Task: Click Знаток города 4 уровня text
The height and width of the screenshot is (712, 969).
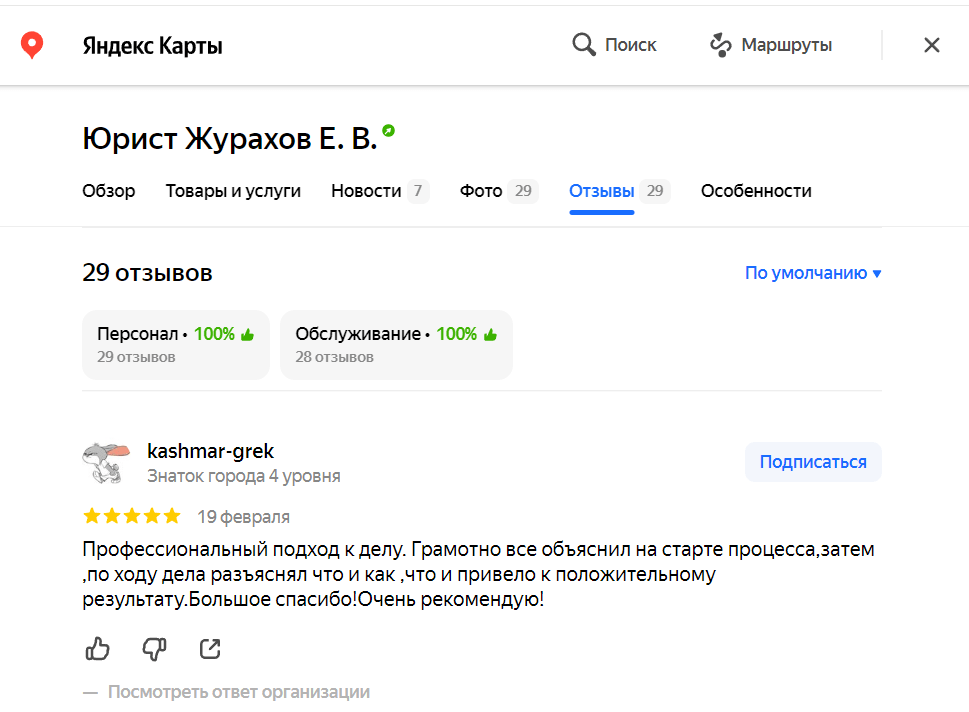Action: [243, 476]
